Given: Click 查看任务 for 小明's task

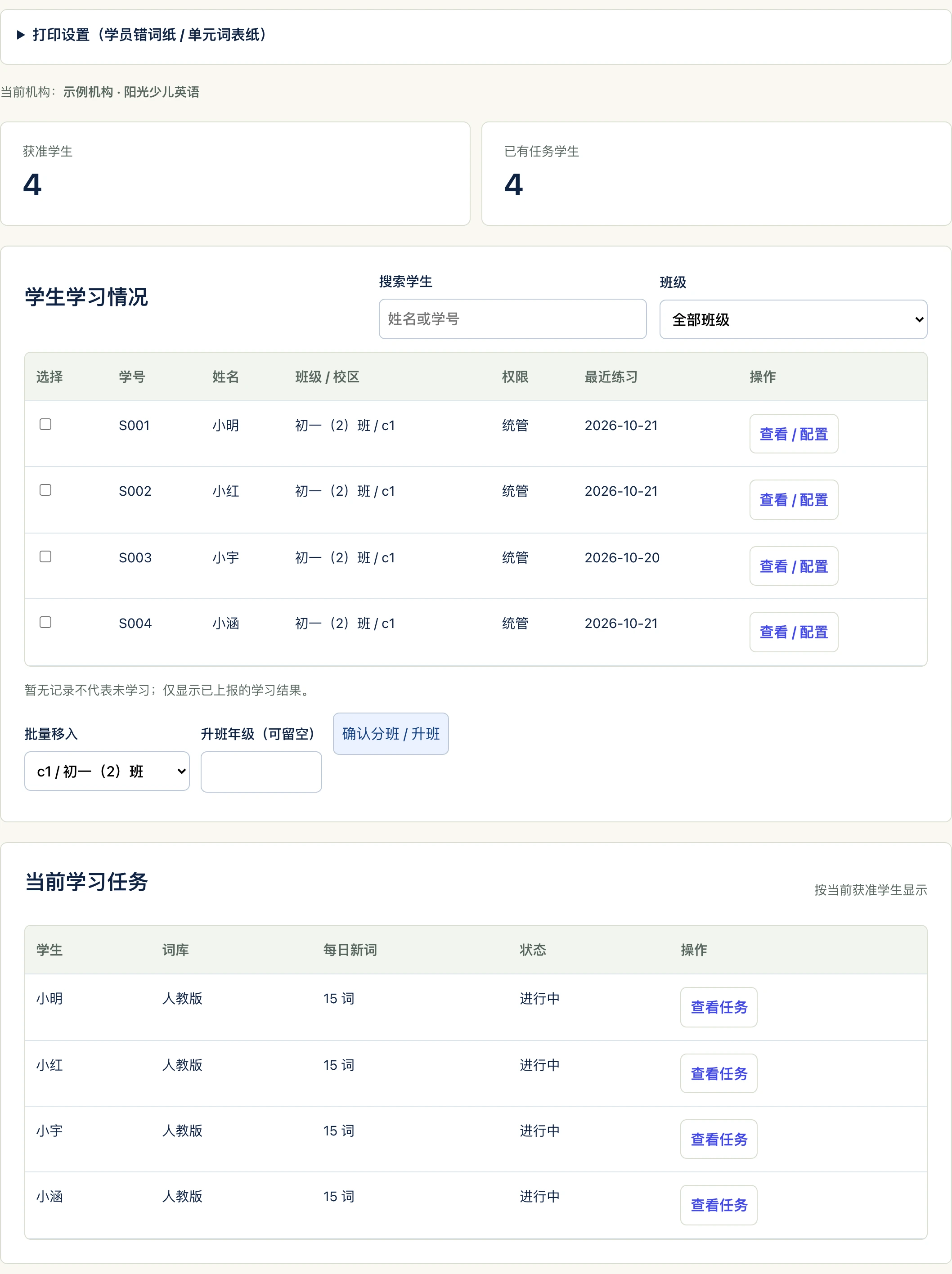Looking at the screenshot, I should pos(719,1007).
